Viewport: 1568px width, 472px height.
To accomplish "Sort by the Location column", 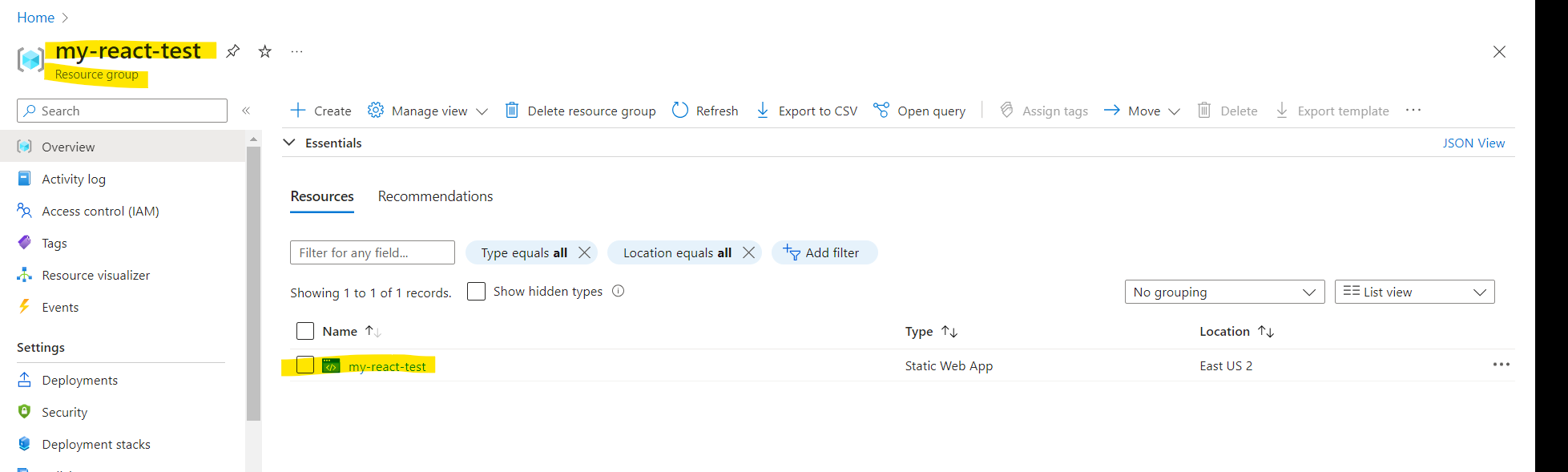I will point(1236,331).
